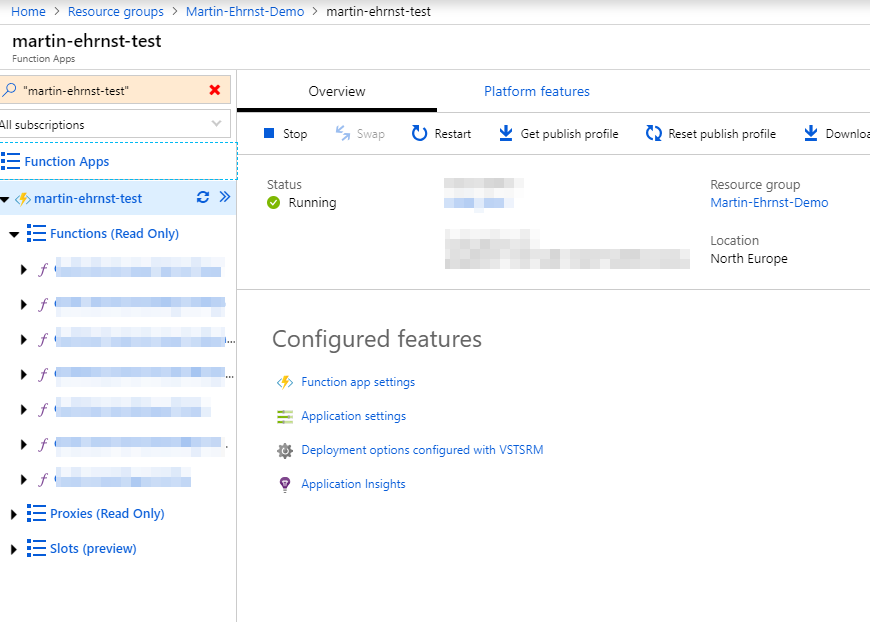Click Get publish profile label
The height and width of the screenshot is (622, 870).
point(569,134)
